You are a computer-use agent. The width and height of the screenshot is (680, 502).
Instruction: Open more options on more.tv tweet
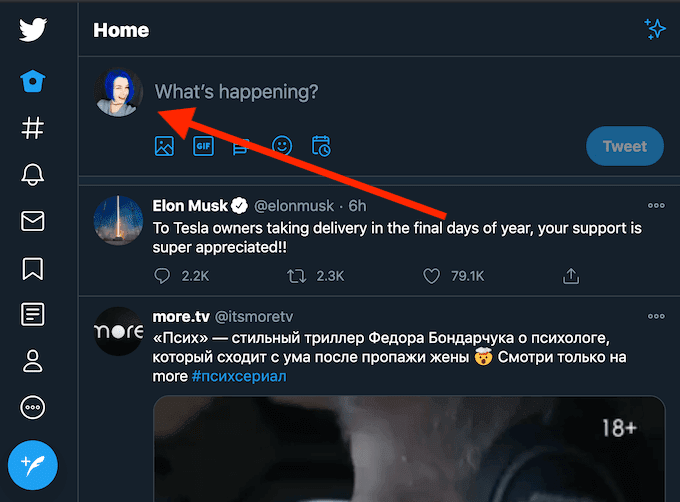[656, 316]
